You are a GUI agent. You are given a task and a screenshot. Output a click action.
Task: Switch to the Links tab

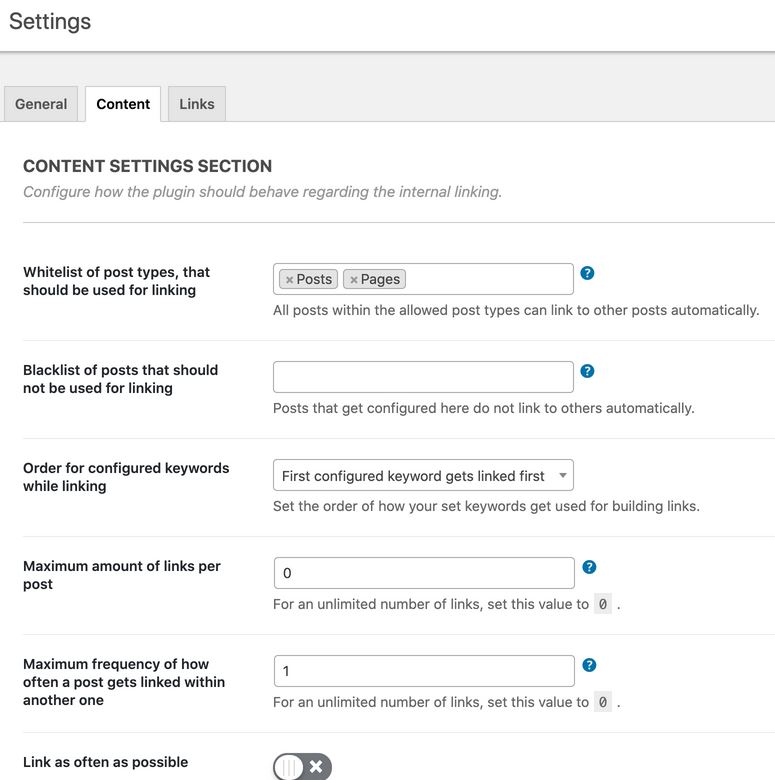[x=197, y=104]
